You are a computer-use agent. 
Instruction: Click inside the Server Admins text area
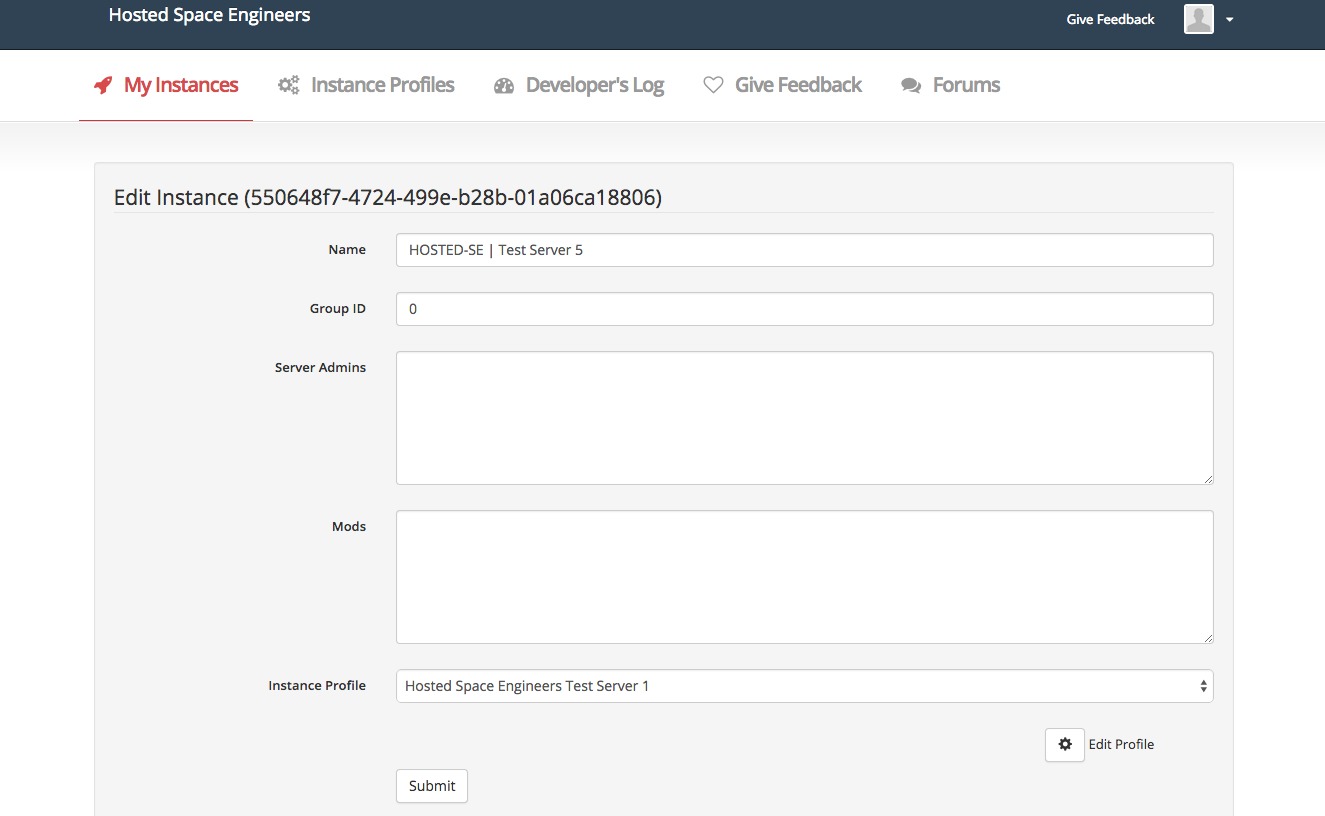(x=805, y=418)
